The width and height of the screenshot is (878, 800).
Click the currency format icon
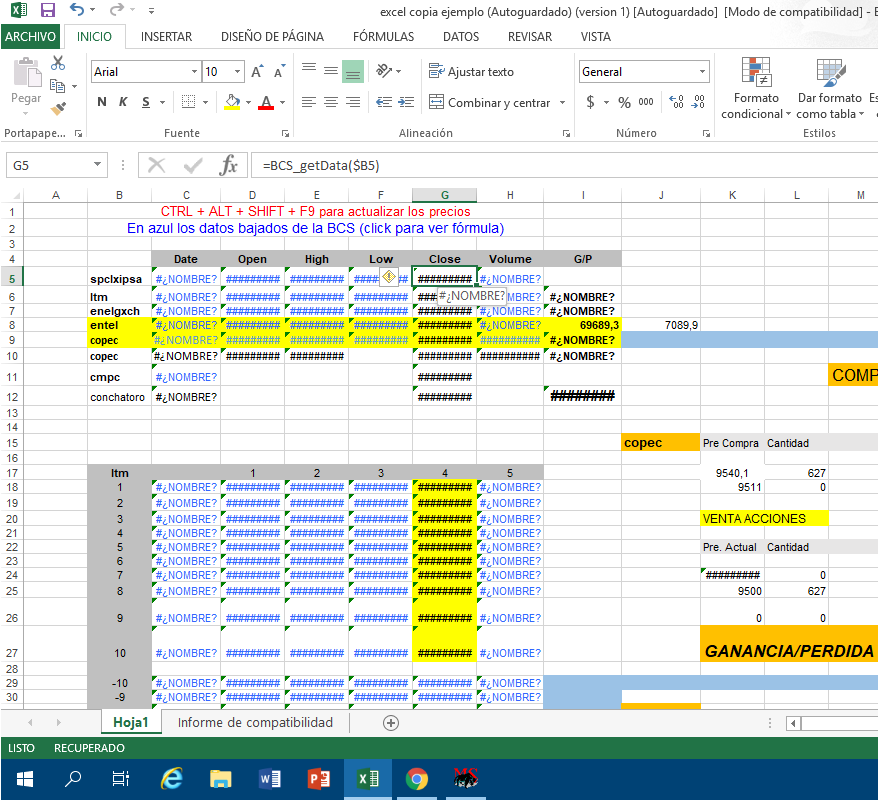point(591,101)
